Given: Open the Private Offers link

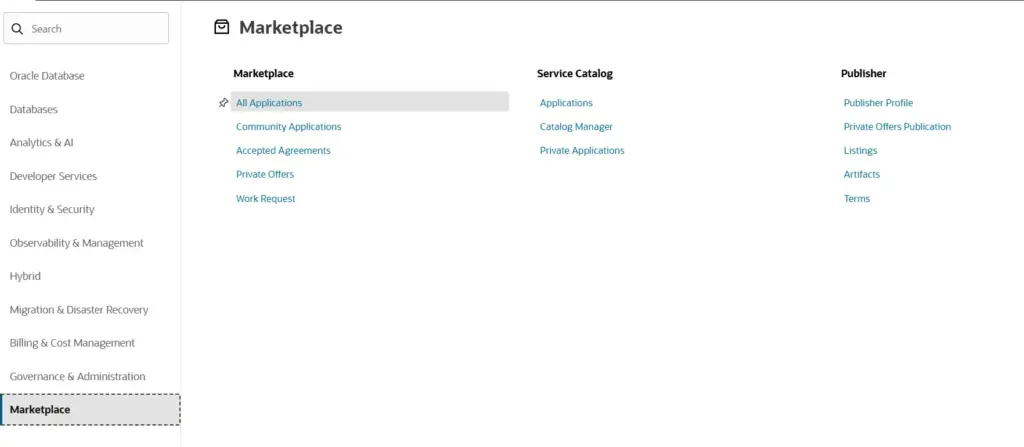Looking at the screenshot, I should [265, 174].
